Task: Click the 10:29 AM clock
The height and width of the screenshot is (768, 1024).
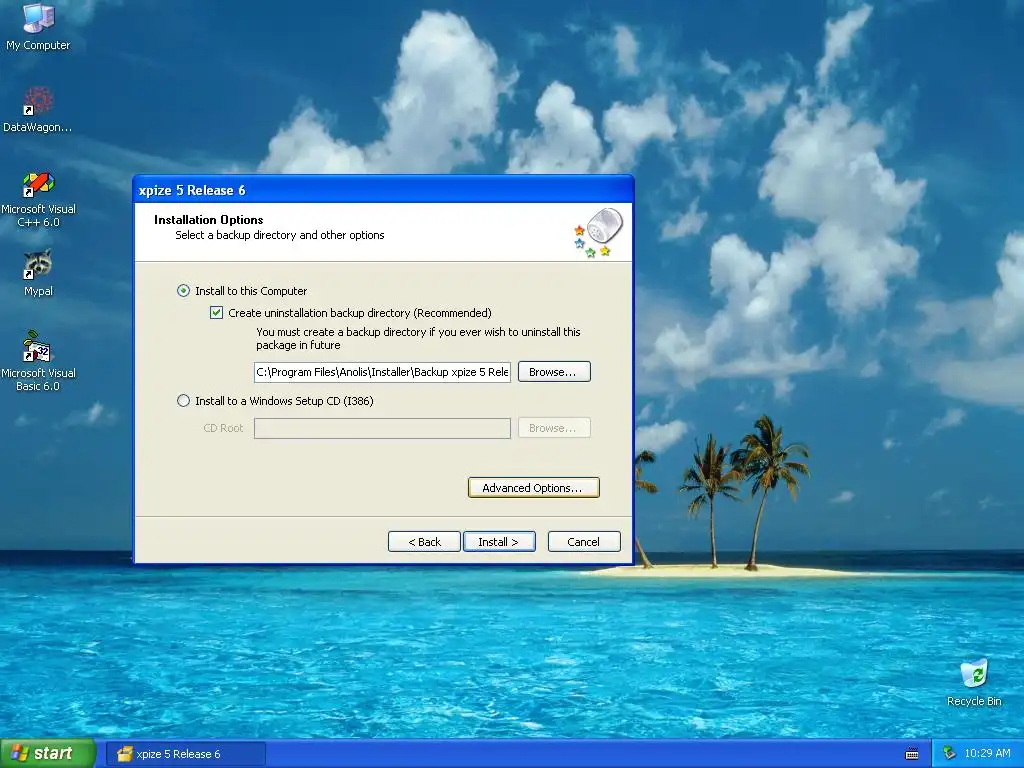Action: point(987,754)
